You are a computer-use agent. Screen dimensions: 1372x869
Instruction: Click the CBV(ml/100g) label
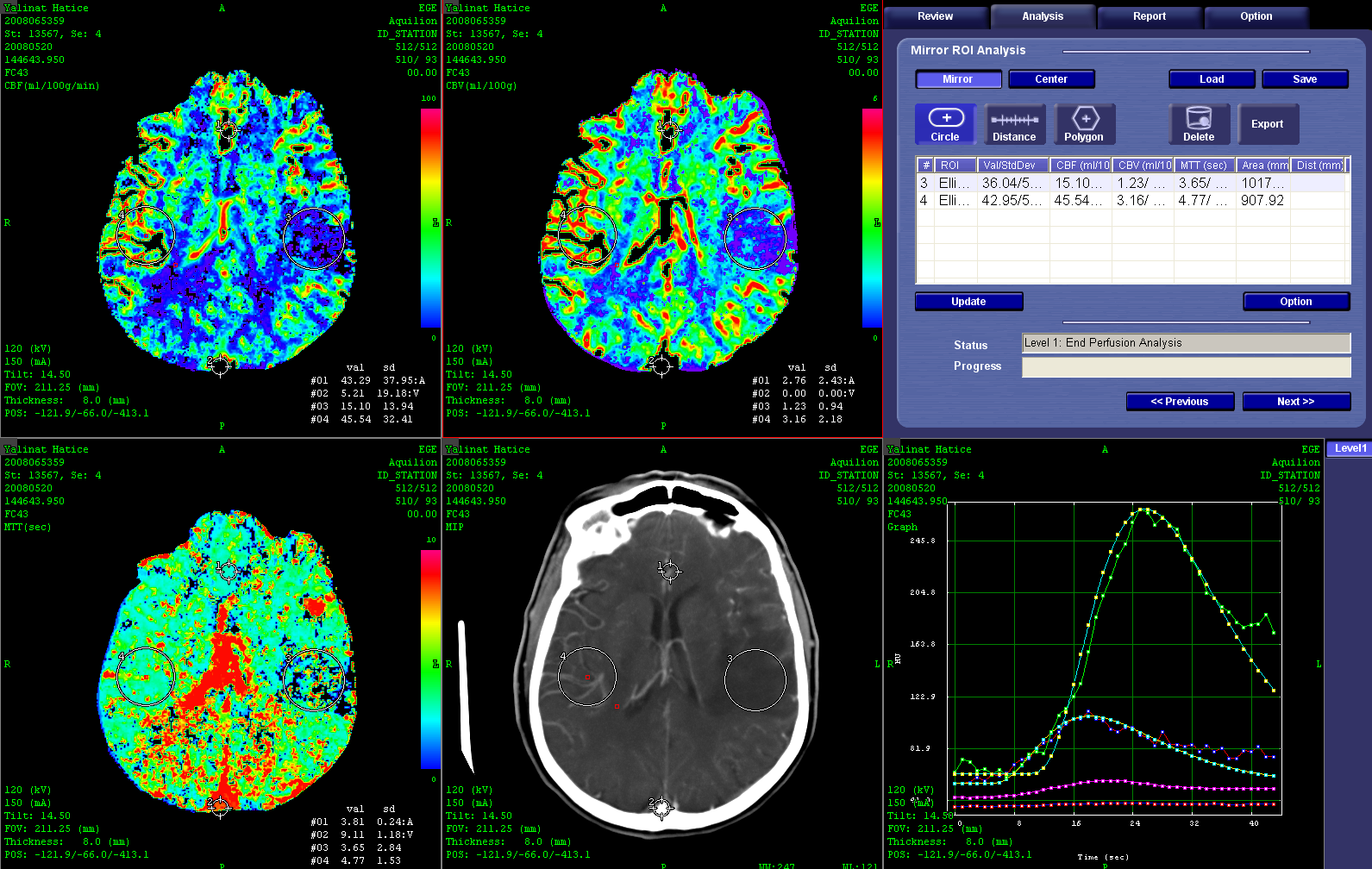pyautogui.click(x=481, y=86)
